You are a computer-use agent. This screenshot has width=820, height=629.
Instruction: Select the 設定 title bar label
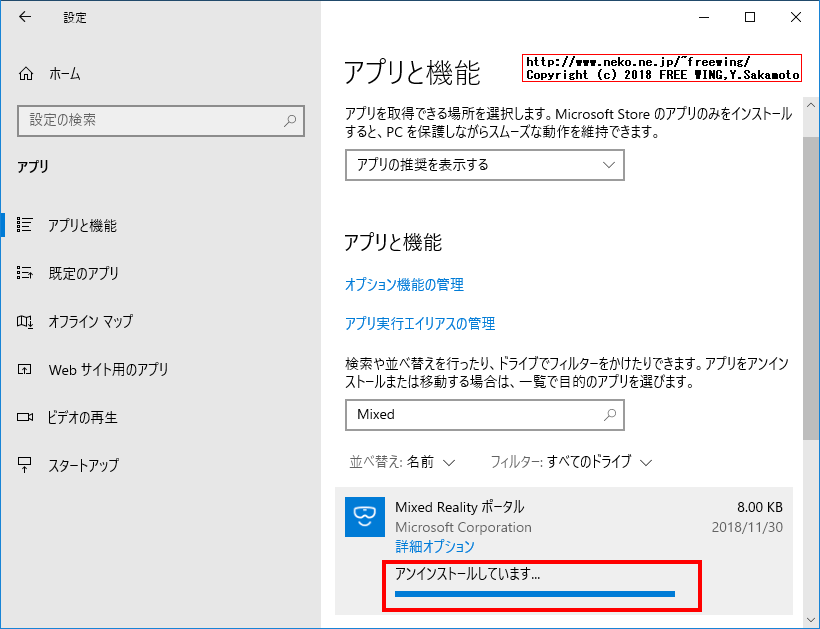75,17
